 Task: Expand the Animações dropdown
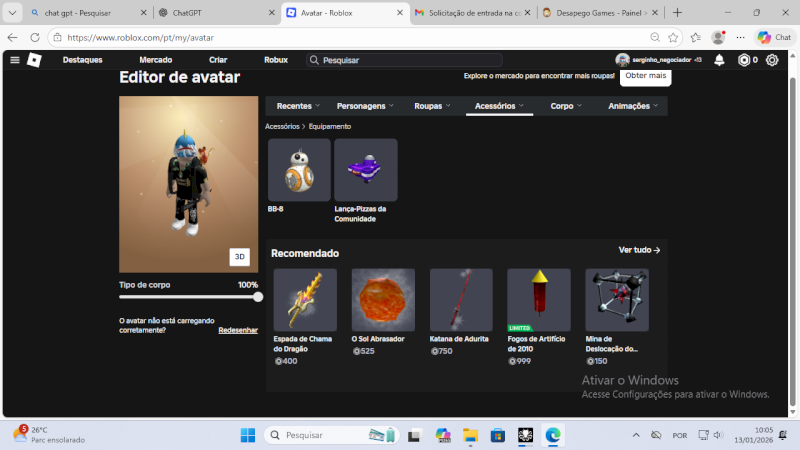click(x=633, y=106)
